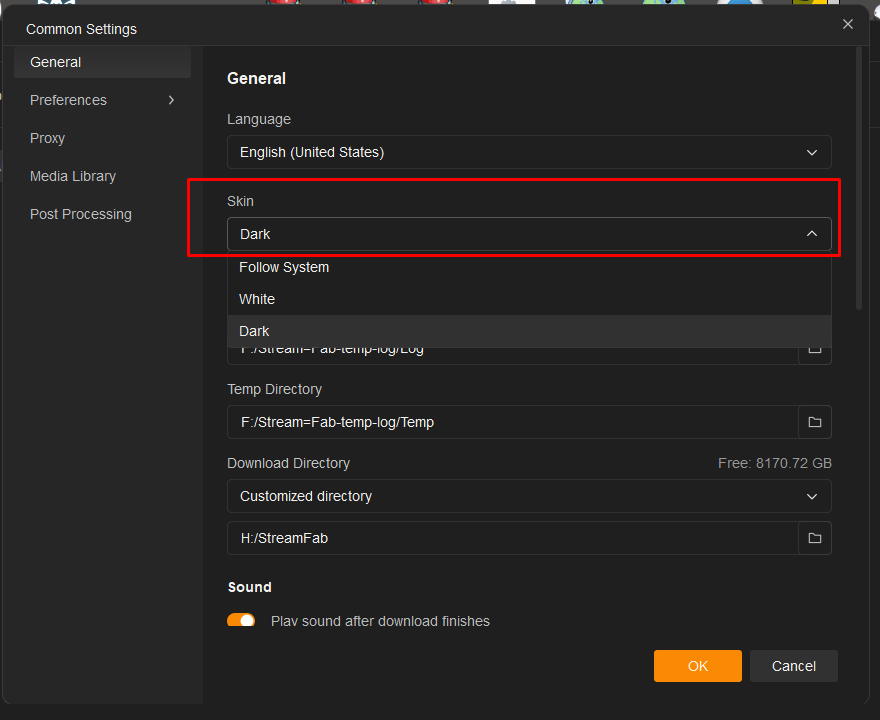Expand the Preferences section chevron
Screen dimensions: 880x720
tap(171, 100)
